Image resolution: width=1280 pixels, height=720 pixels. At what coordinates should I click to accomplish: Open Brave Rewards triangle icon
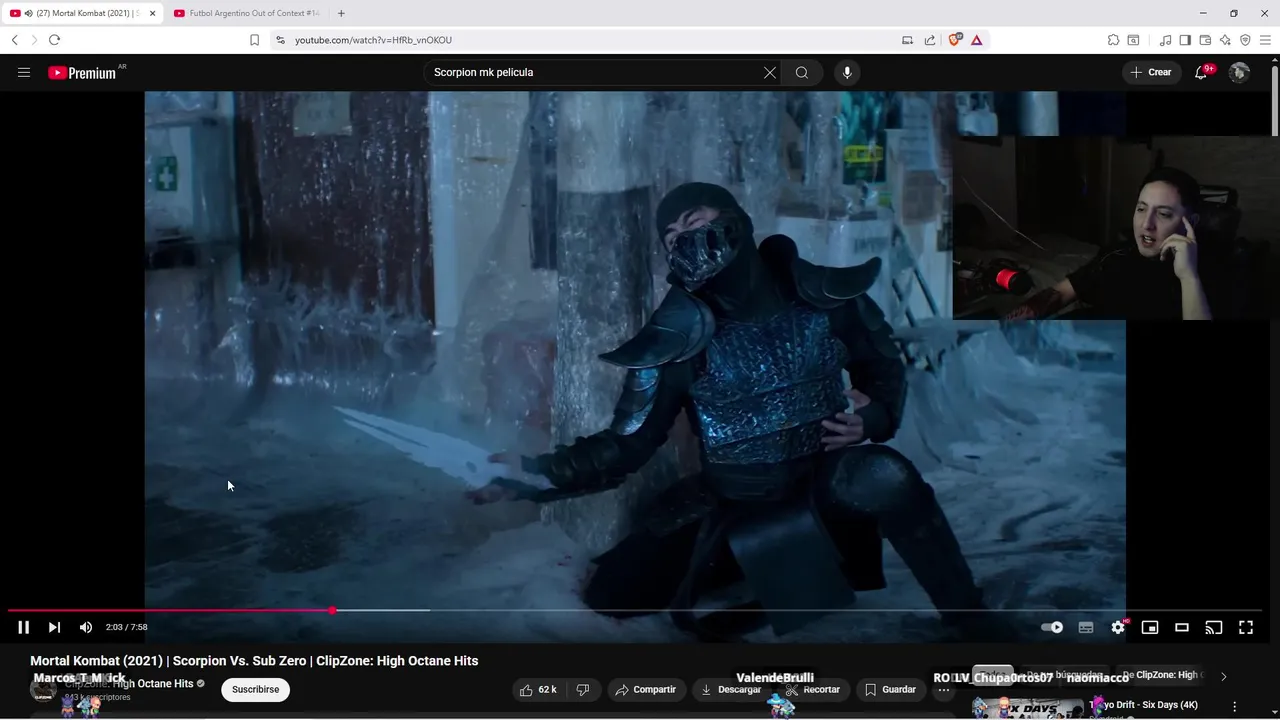click(x=976, y=40)
